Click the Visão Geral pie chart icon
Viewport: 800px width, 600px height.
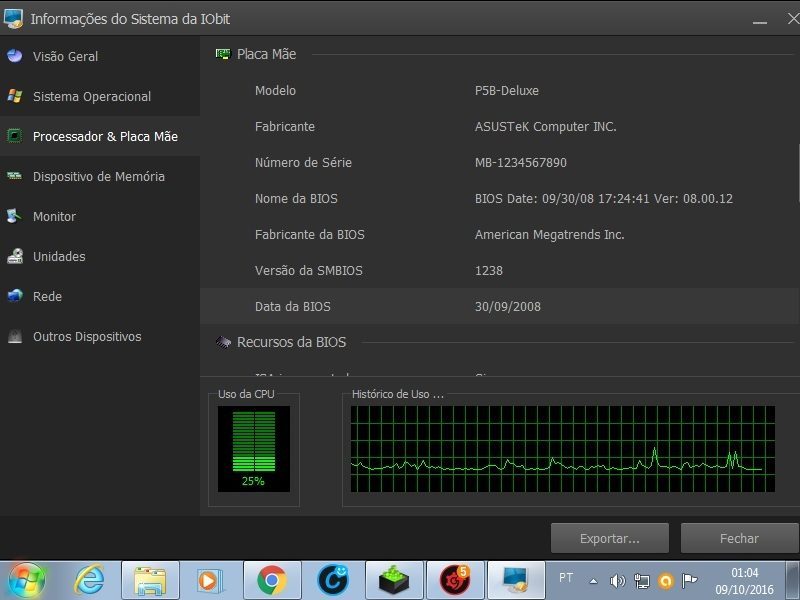(15, 56)
